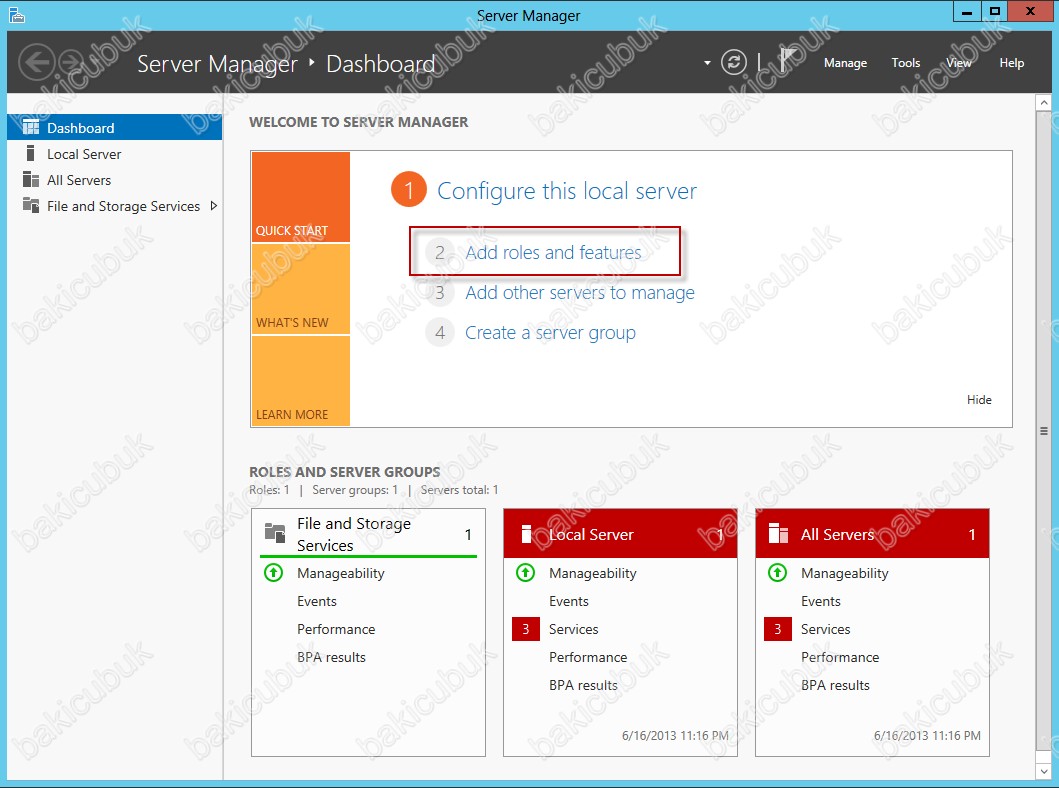Open Events in File and Storage Services tile
Screen dimensions: 1059x788
pyautogui.click(x=317, y=601)
